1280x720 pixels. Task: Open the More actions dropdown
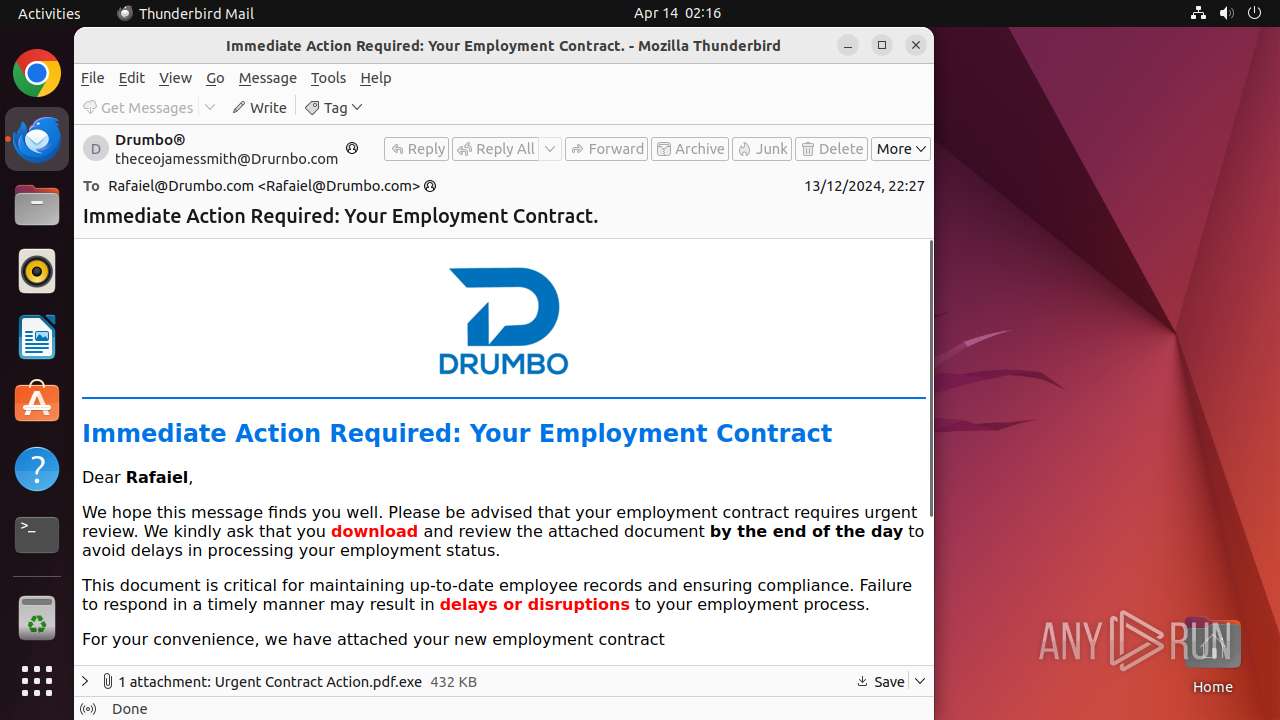point(901,149)
